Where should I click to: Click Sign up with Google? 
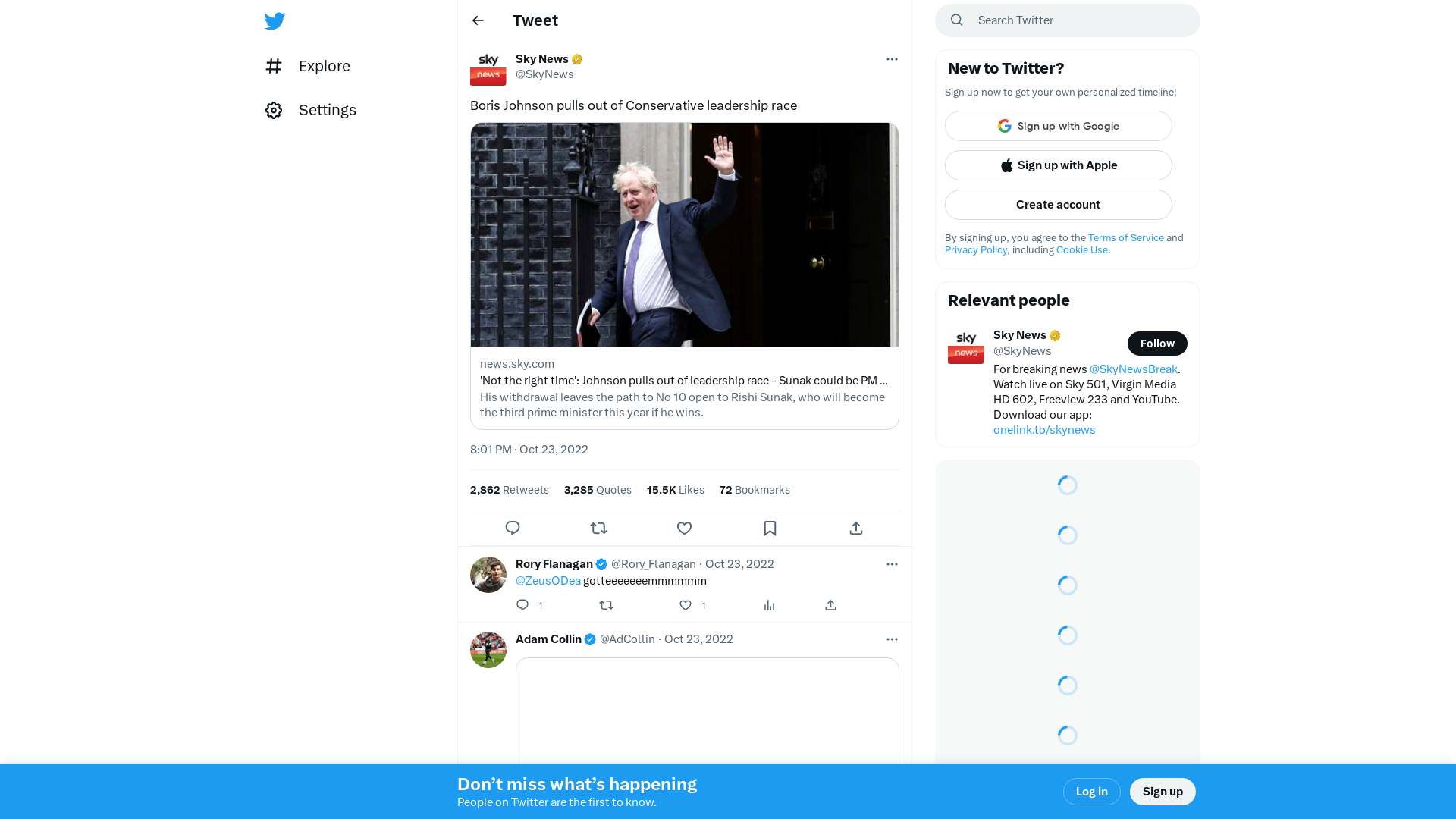(1058, 126)
